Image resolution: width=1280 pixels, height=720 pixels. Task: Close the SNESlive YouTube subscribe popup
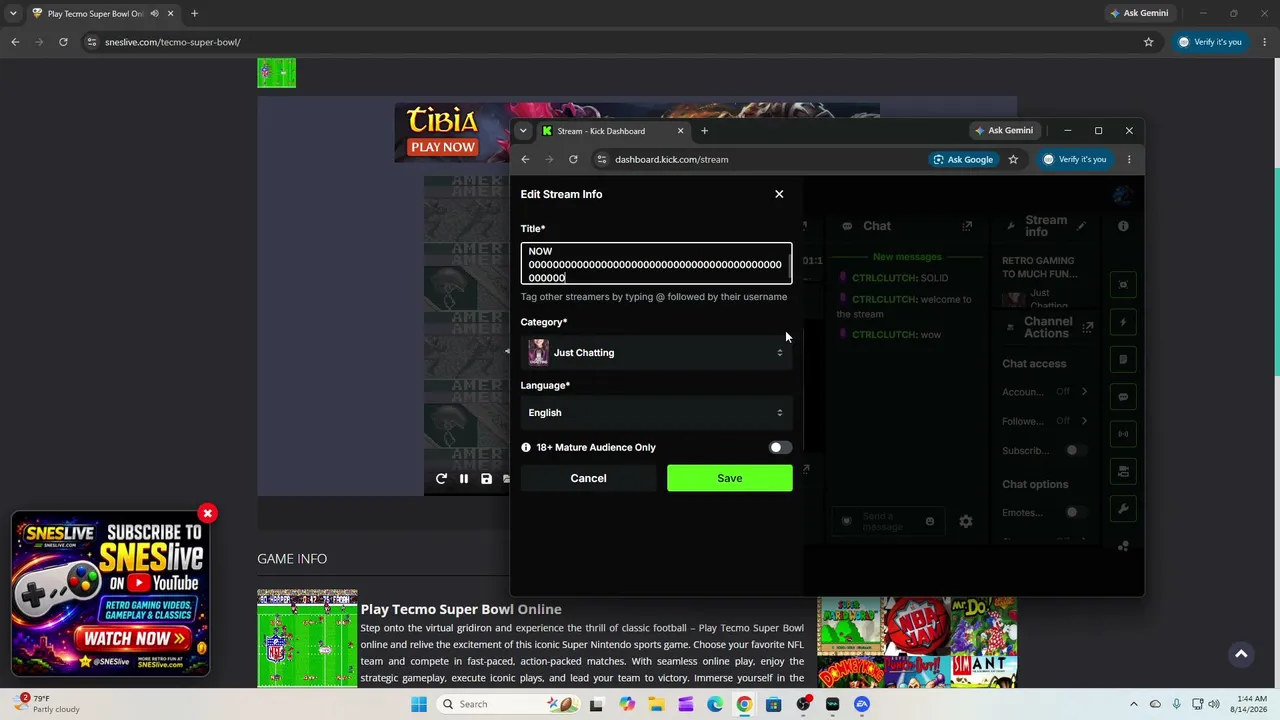point(207,514)
